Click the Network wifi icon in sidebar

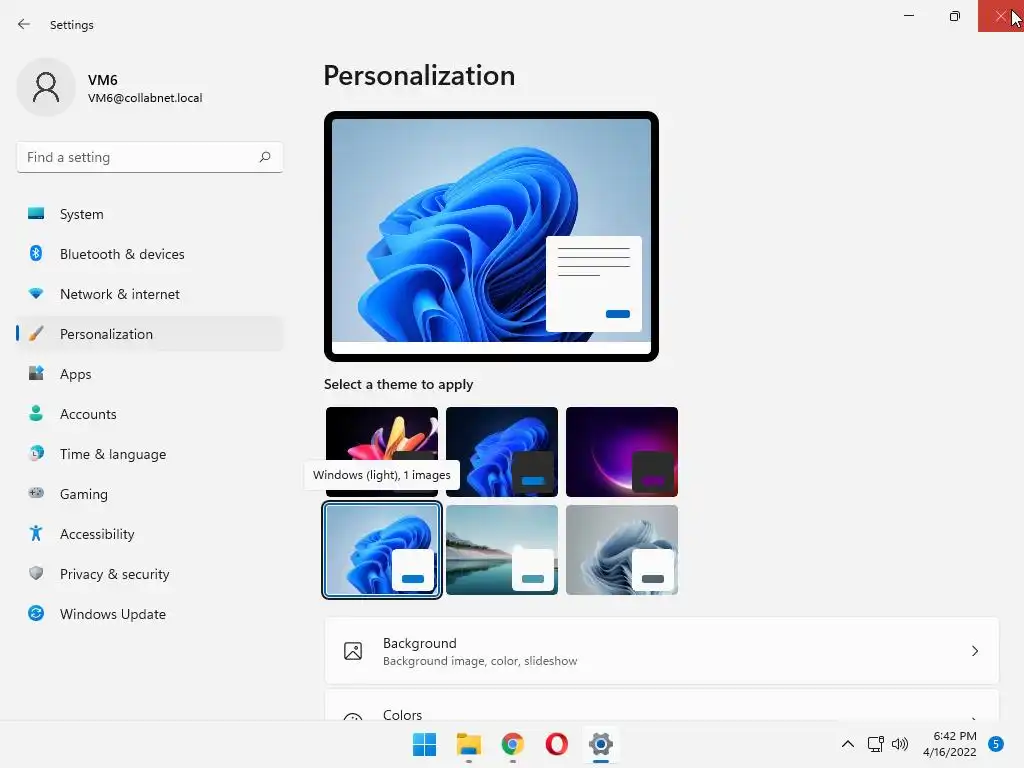pos(36,294)
